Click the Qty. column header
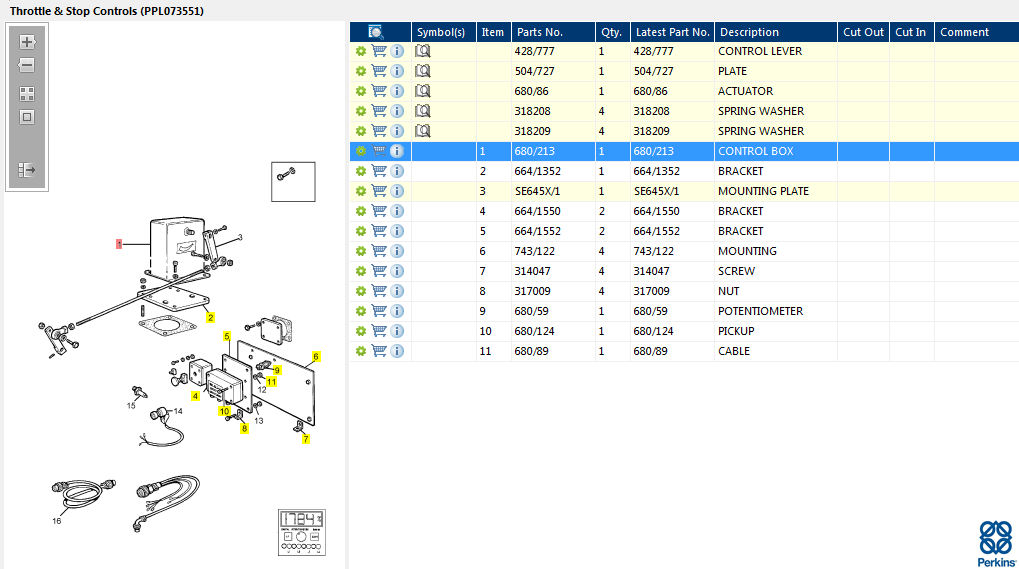This screenshot has width=1019, height=569. (x=612, y=32)
